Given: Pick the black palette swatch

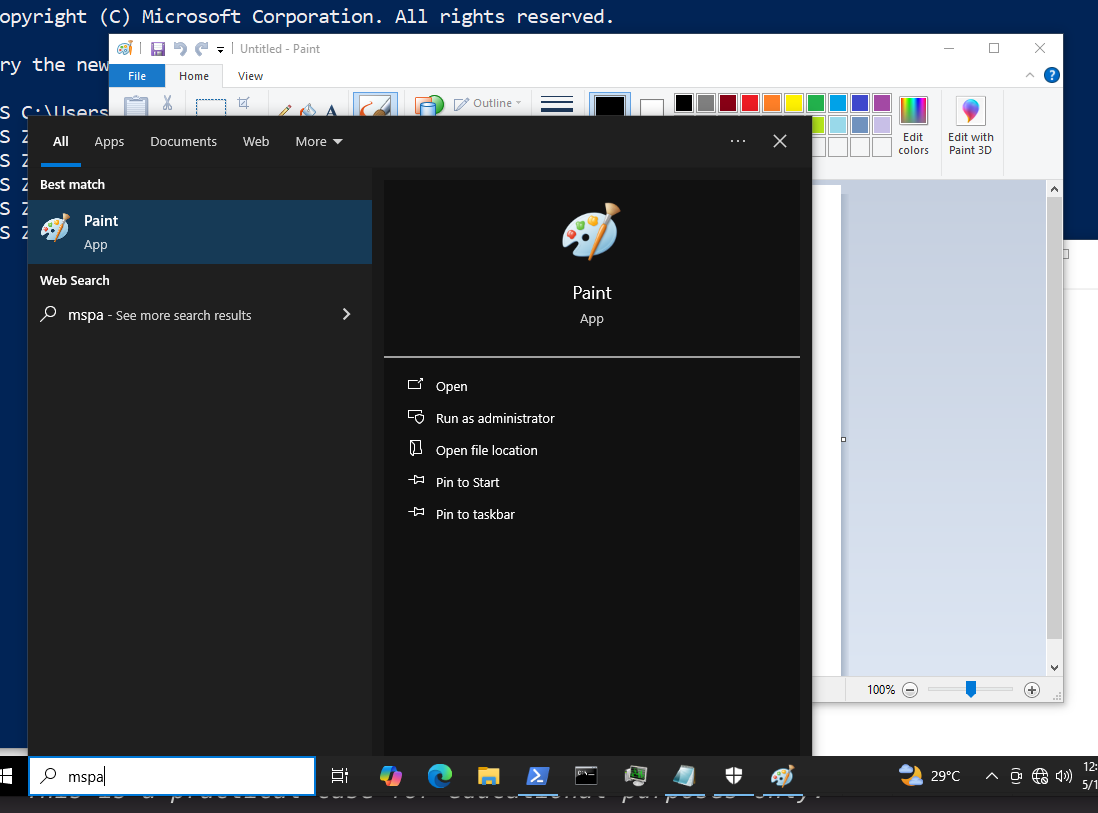Looking at the screenshot, I should click(x=683, y=103).
